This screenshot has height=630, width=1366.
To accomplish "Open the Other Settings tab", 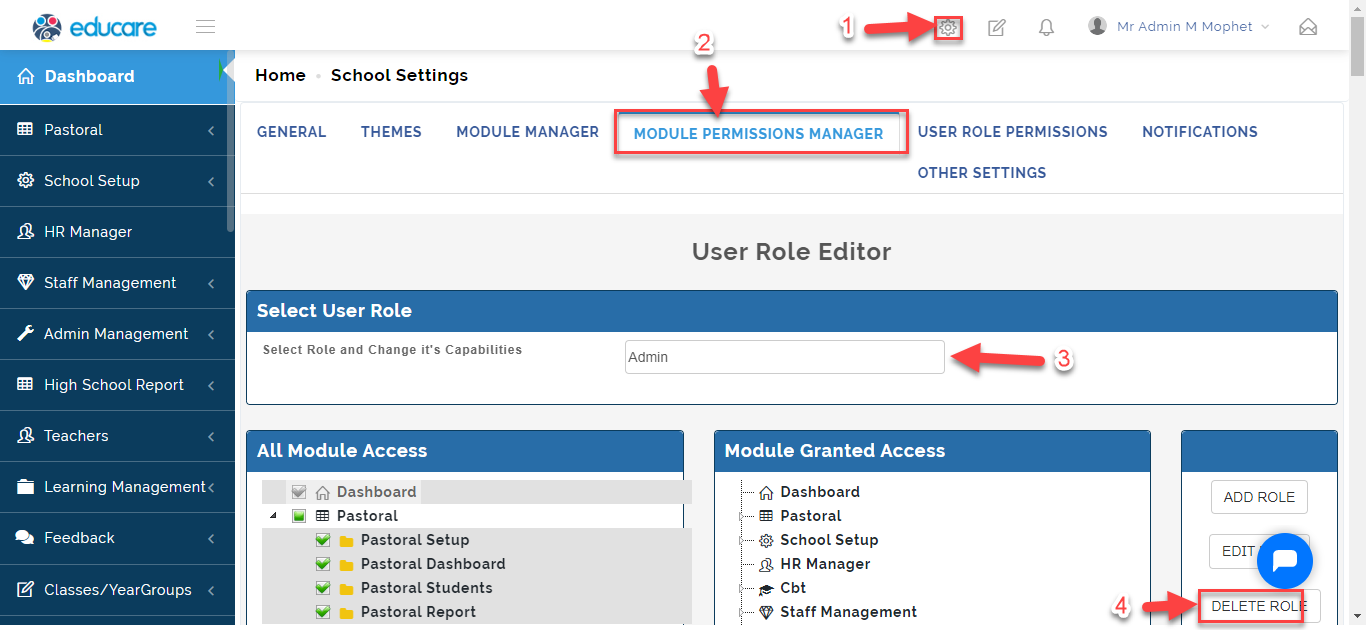I will click(x=982, y=173).
